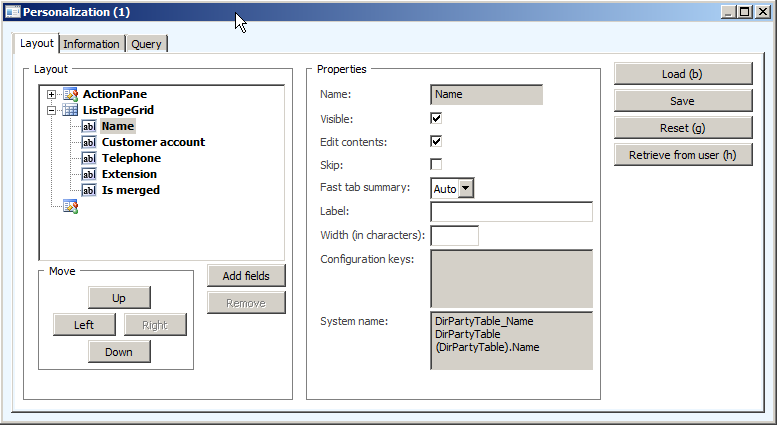Viewport: 777px width, 425px height.
Task: Click the ListPageGrid grid icon
Action: pyautogui.click(x=70, y=110)
